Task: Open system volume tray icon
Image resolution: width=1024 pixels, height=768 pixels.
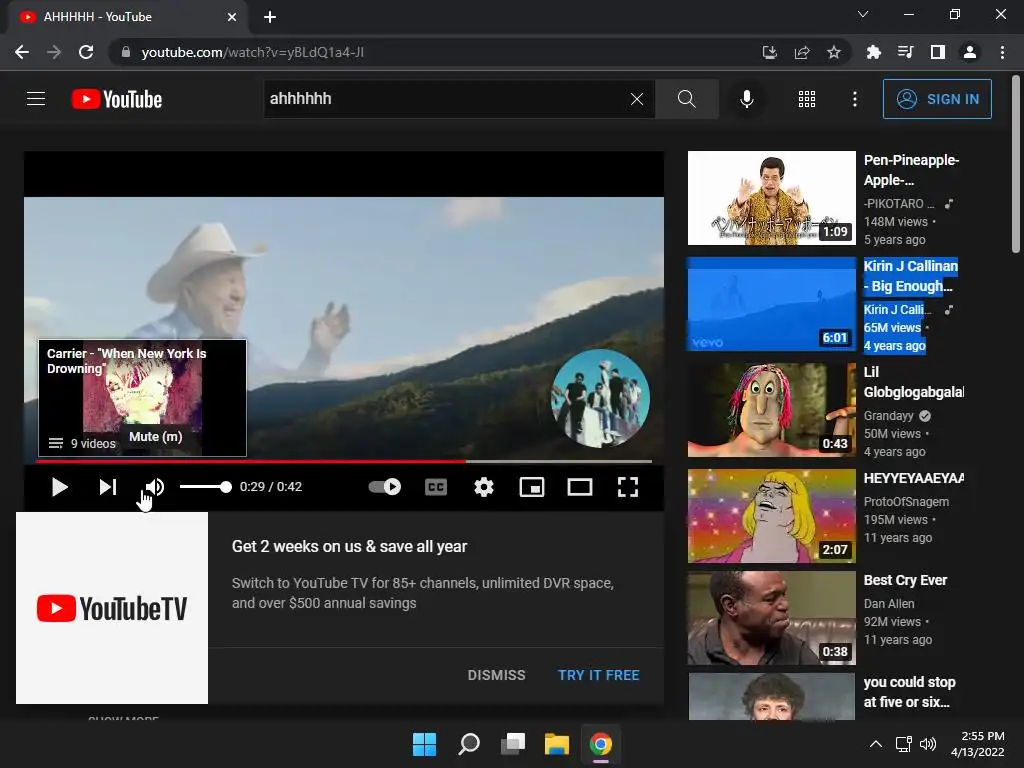Action: click(x=928, y=744)
